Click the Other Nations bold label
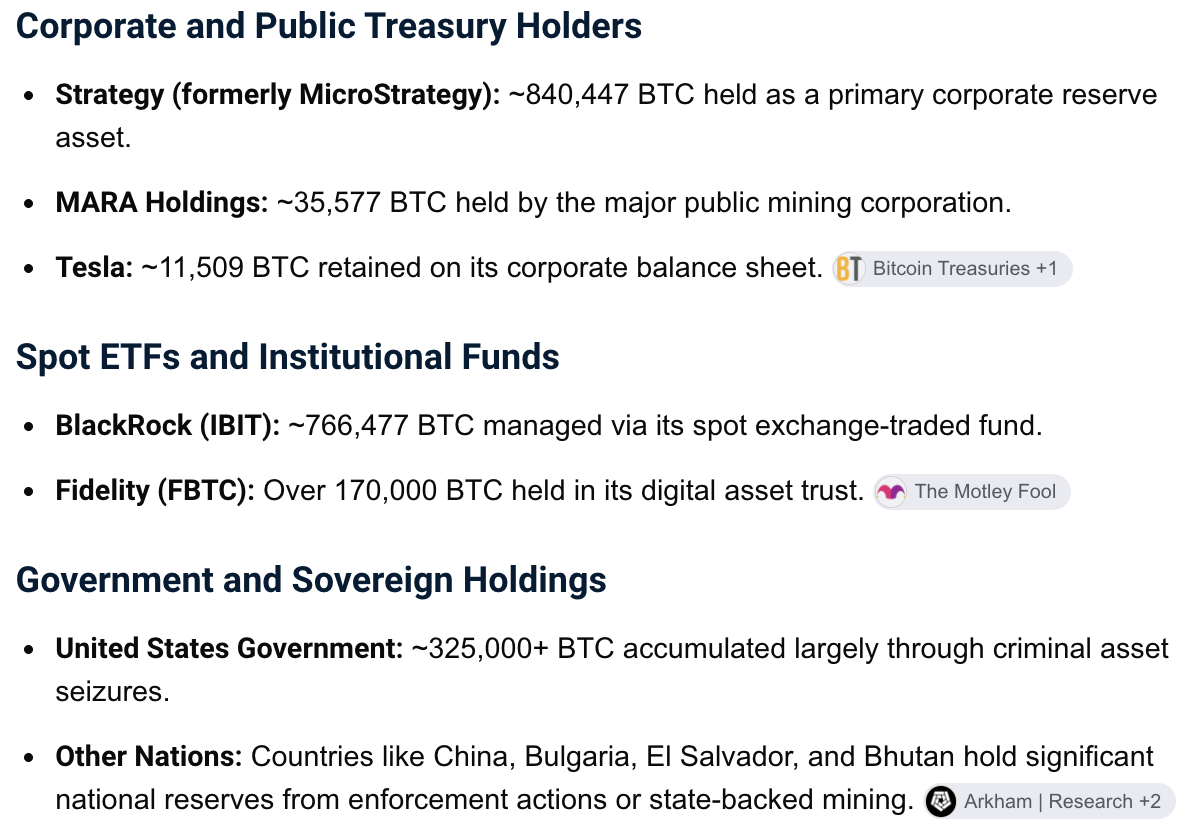Image resolution: width=1192 pixels, height=838 pixels. click(x=149, y=757)
